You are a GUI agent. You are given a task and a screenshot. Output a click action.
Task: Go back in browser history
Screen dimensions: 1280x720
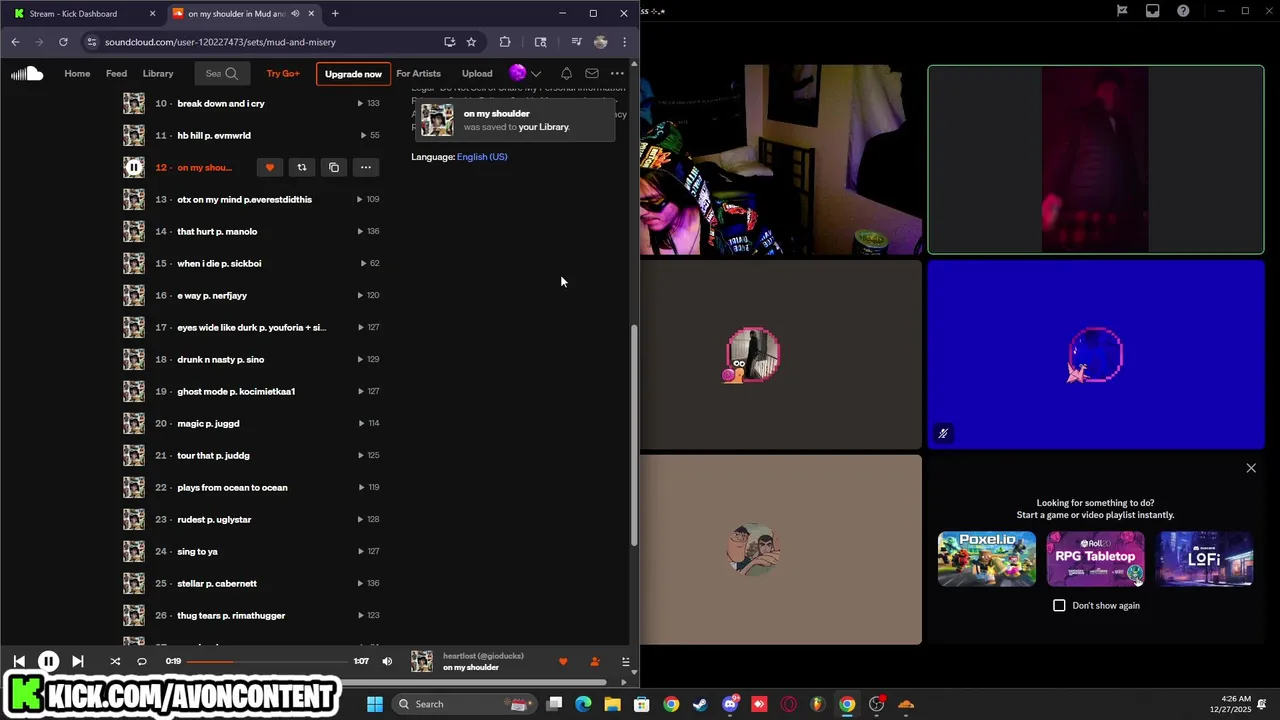(x=15, y=42)
